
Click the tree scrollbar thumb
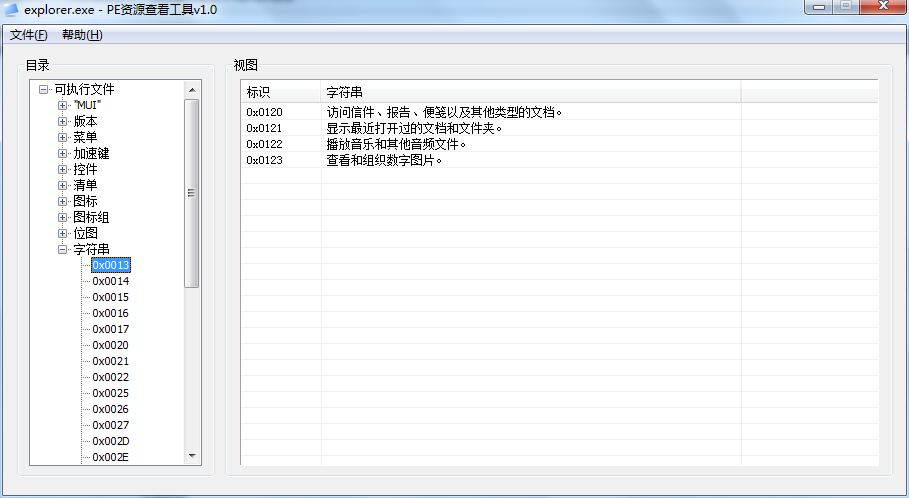[192, 193]
